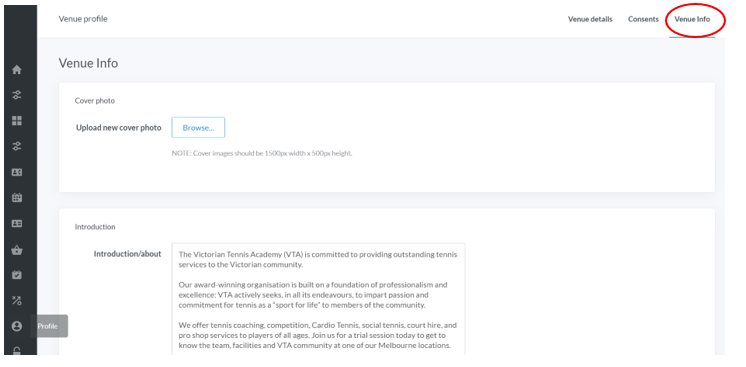Viewport: 746px width, 367px height.
Task: Click the contact card icon in sidebar
Action: (x=17, y=172)
